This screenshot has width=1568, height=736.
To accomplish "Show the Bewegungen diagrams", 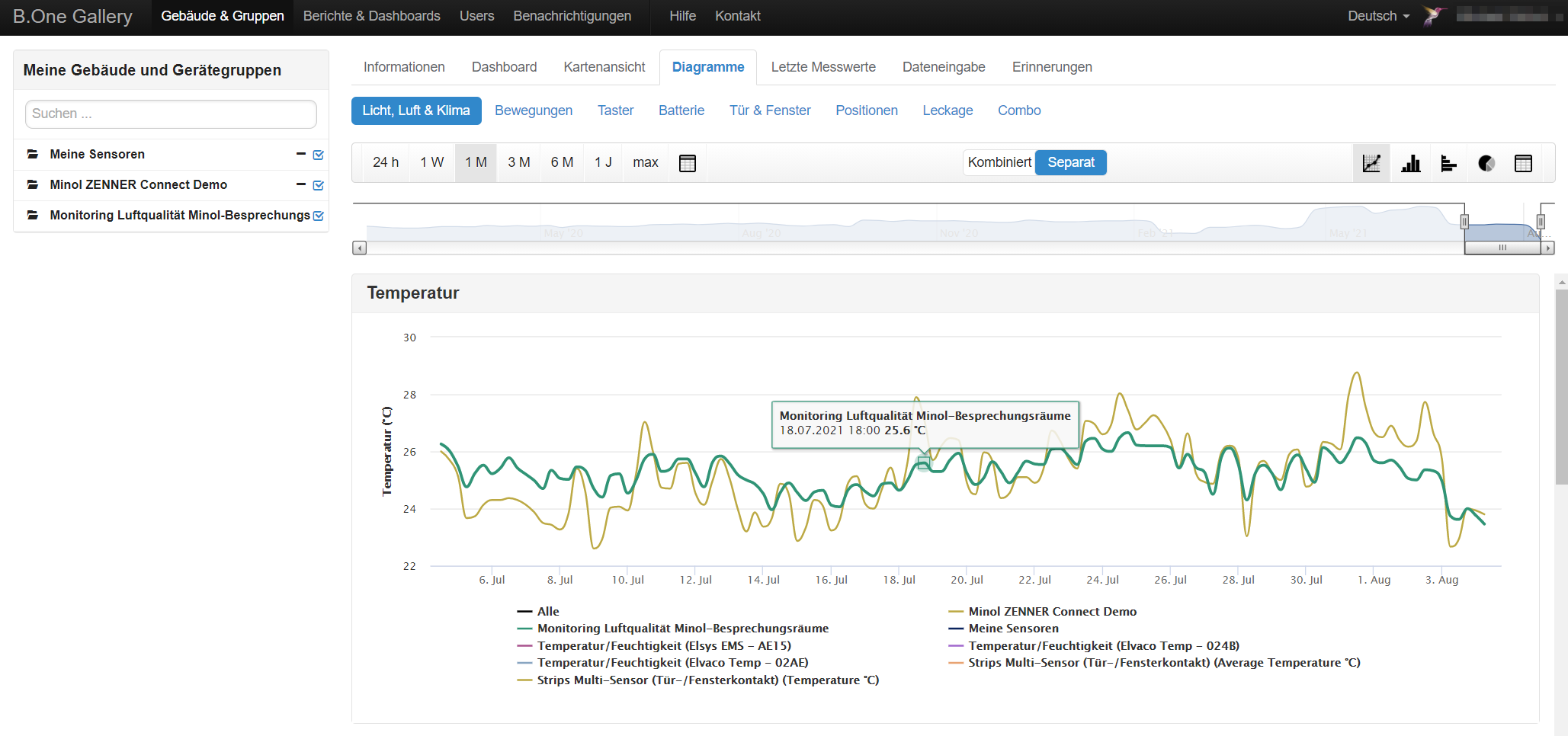I will (x=534, y=110).
